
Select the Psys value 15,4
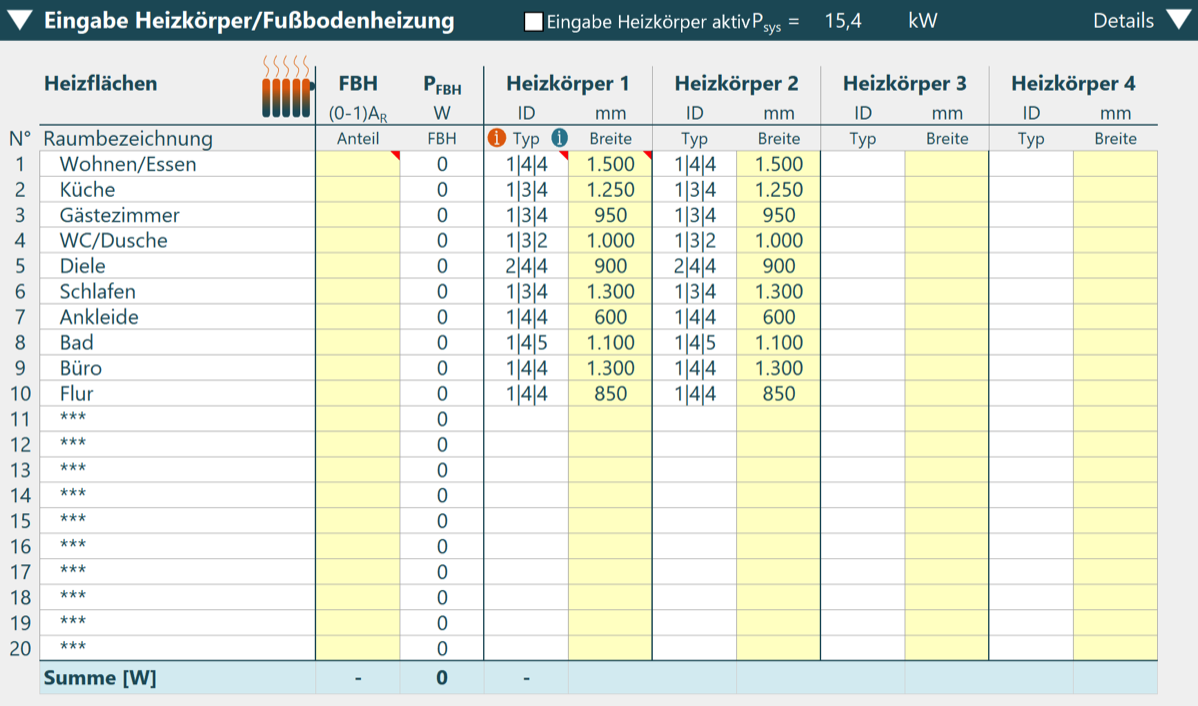843,21
